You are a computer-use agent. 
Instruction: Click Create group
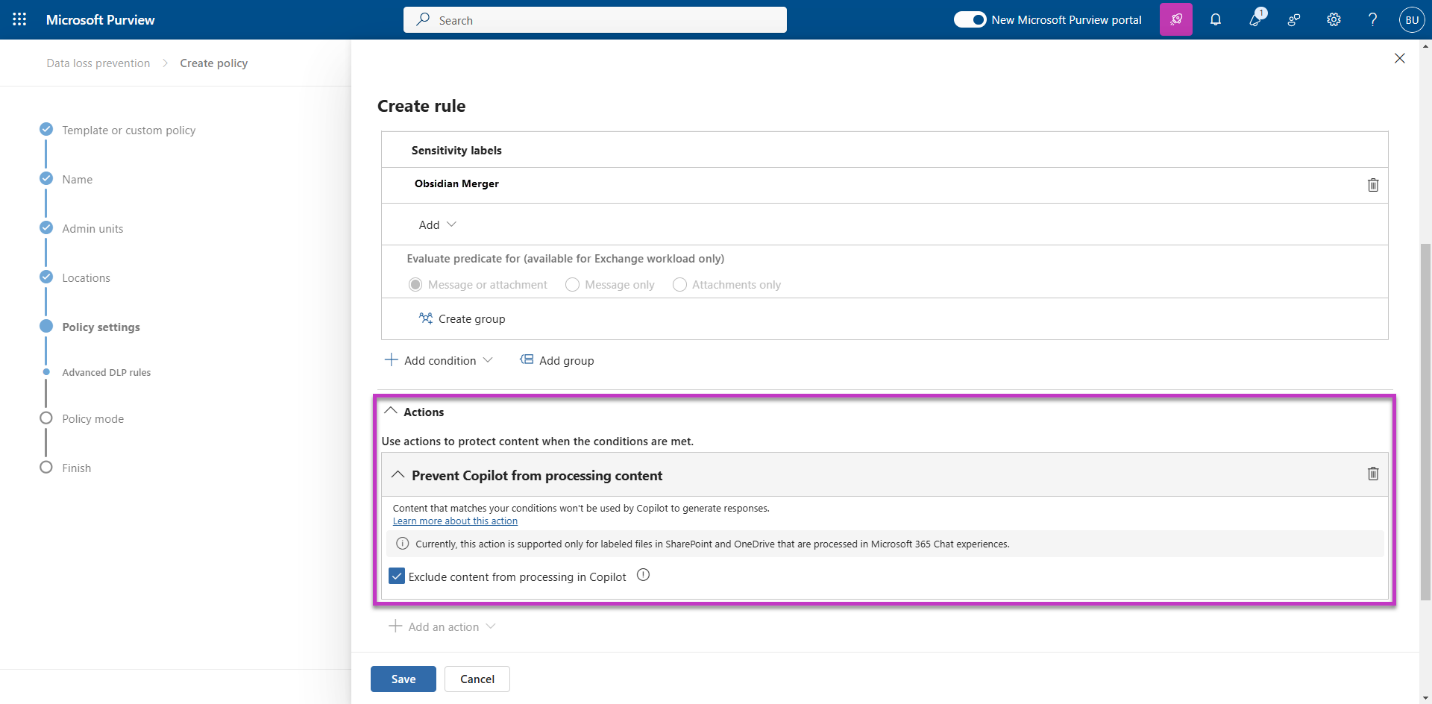point(462,319)
